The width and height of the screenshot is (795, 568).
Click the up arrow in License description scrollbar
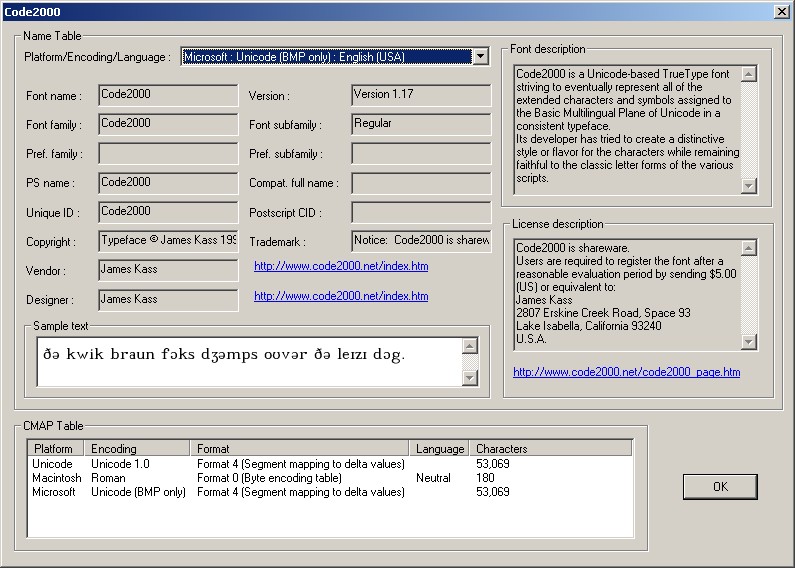(749, 248)
